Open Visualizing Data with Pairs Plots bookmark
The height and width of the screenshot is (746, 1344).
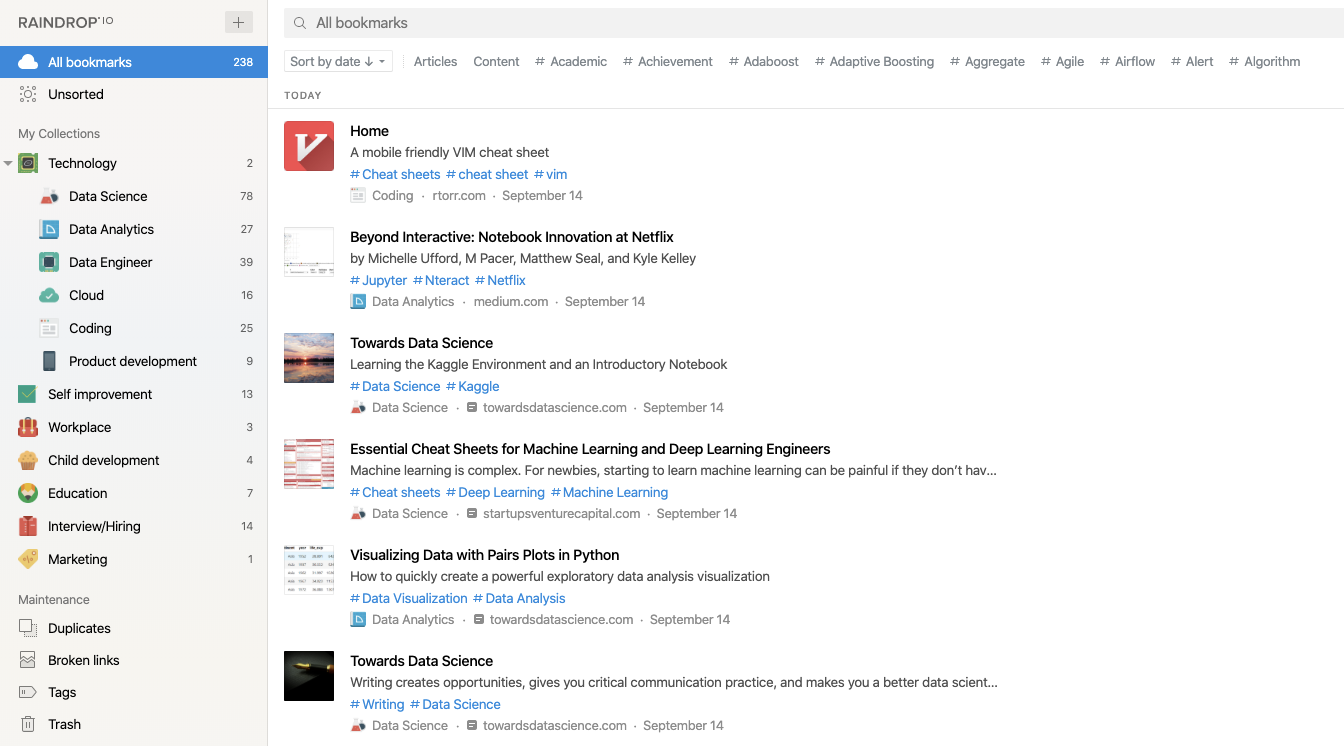pyautogui.click(x=485, y=555)
